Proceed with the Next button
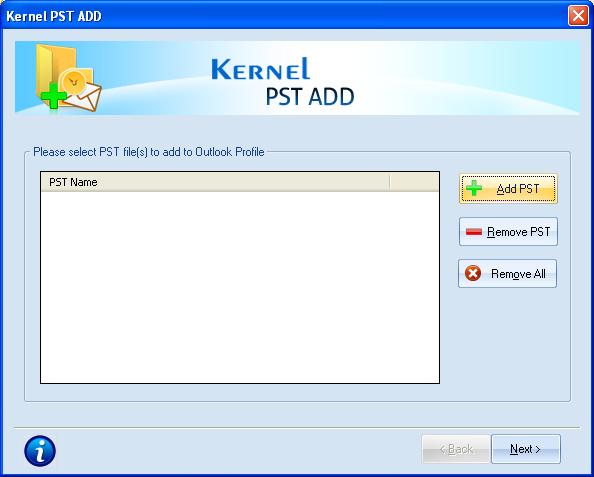The image size is (594, 477). tap(526, 449)
